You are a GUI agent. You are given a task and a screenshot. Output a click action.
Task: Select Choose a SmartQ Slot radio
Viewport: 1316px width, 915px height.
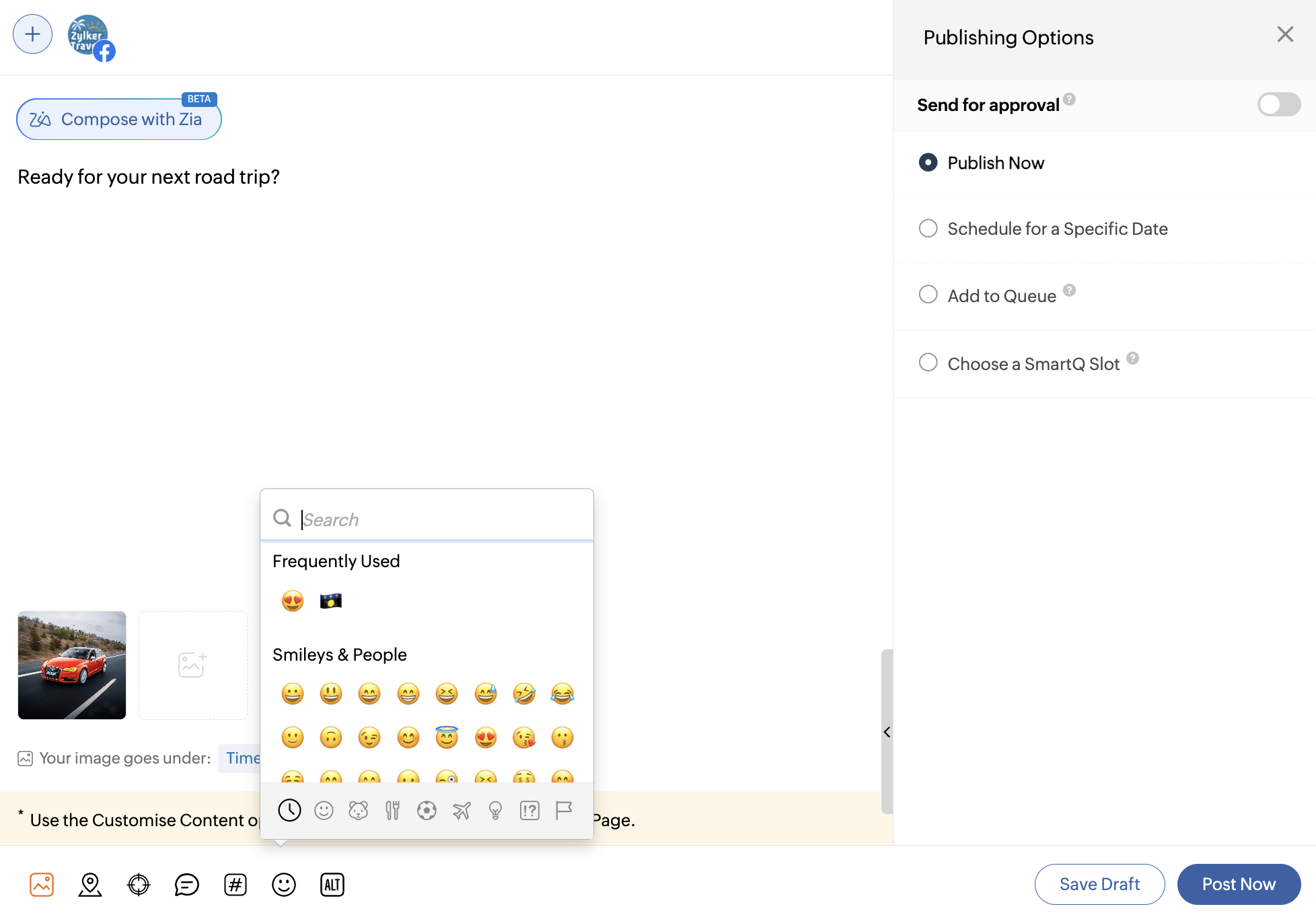pyautogui.click(x=928, y=363)
